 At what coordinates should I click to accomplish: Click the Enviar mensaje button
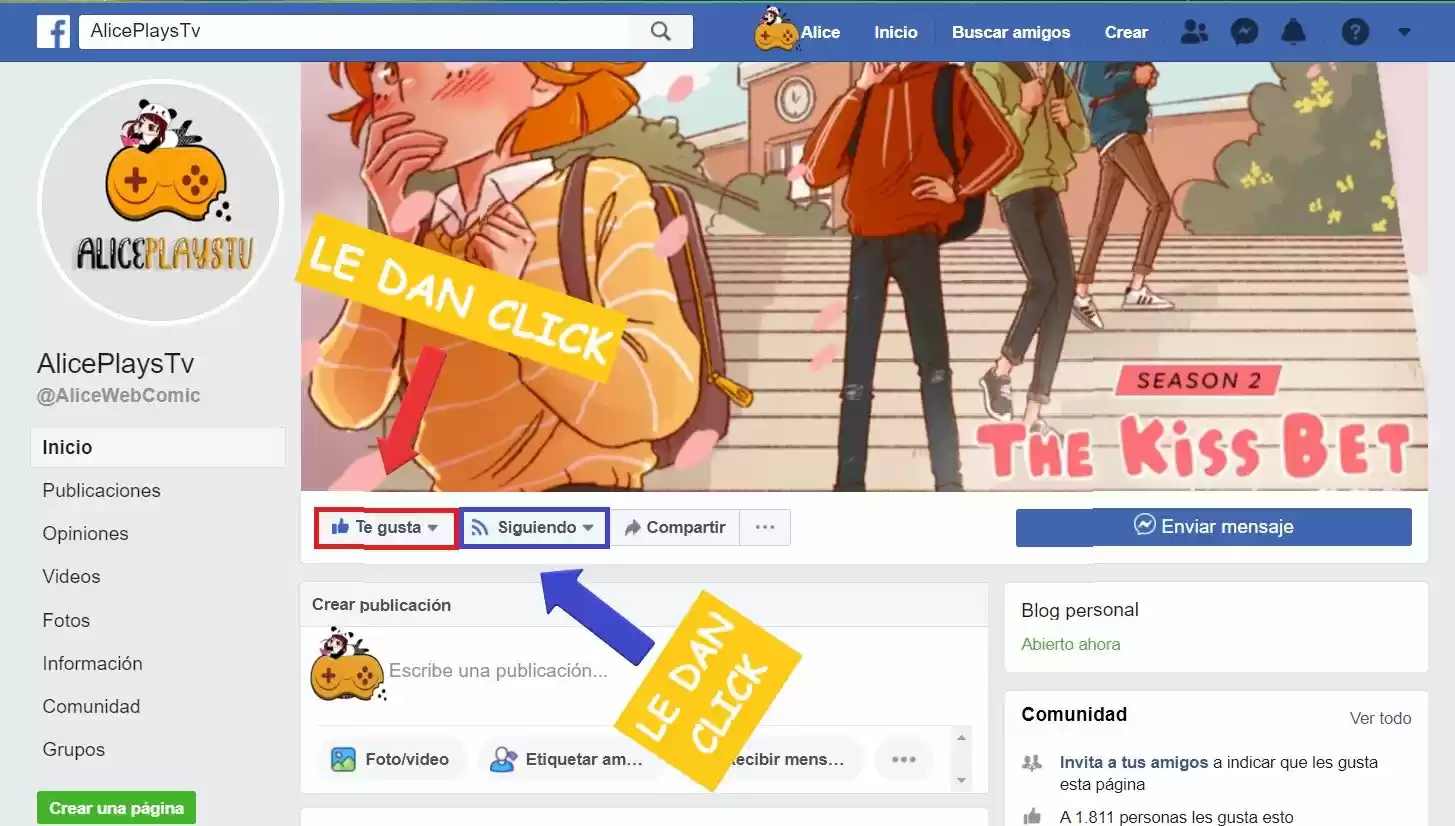(1214, 527)
